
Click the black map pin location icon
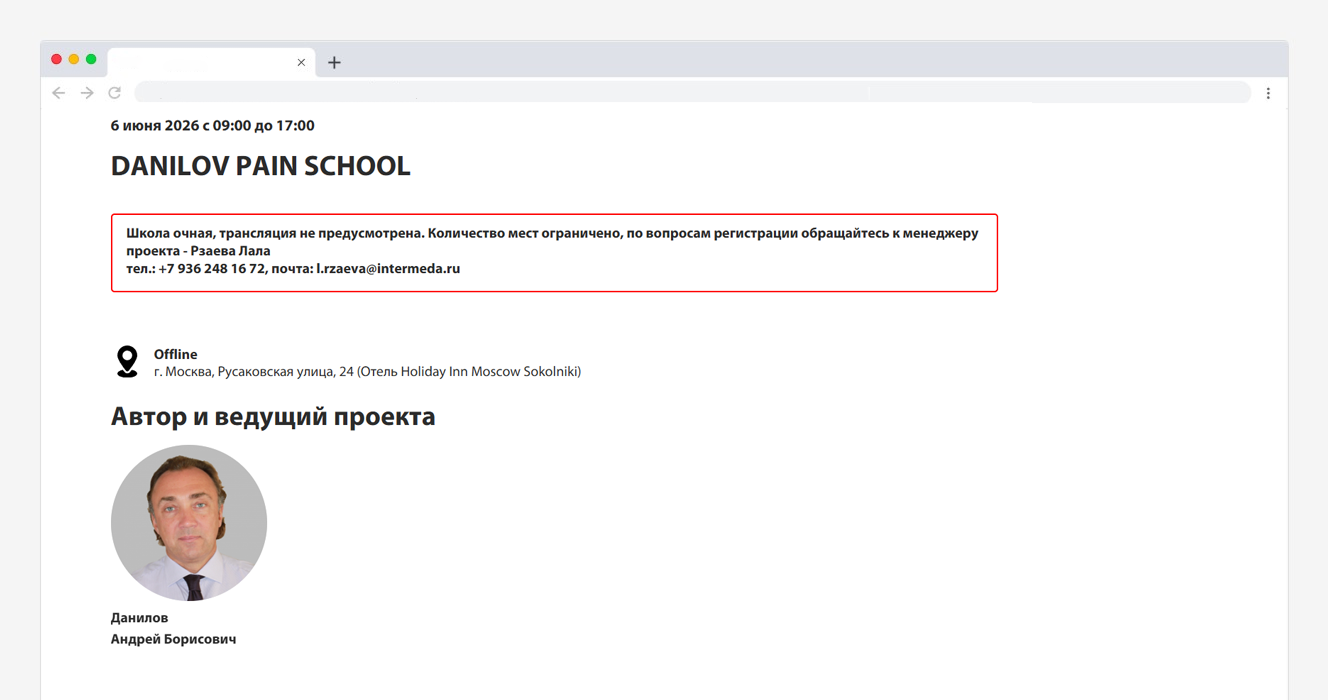(127, 362)
